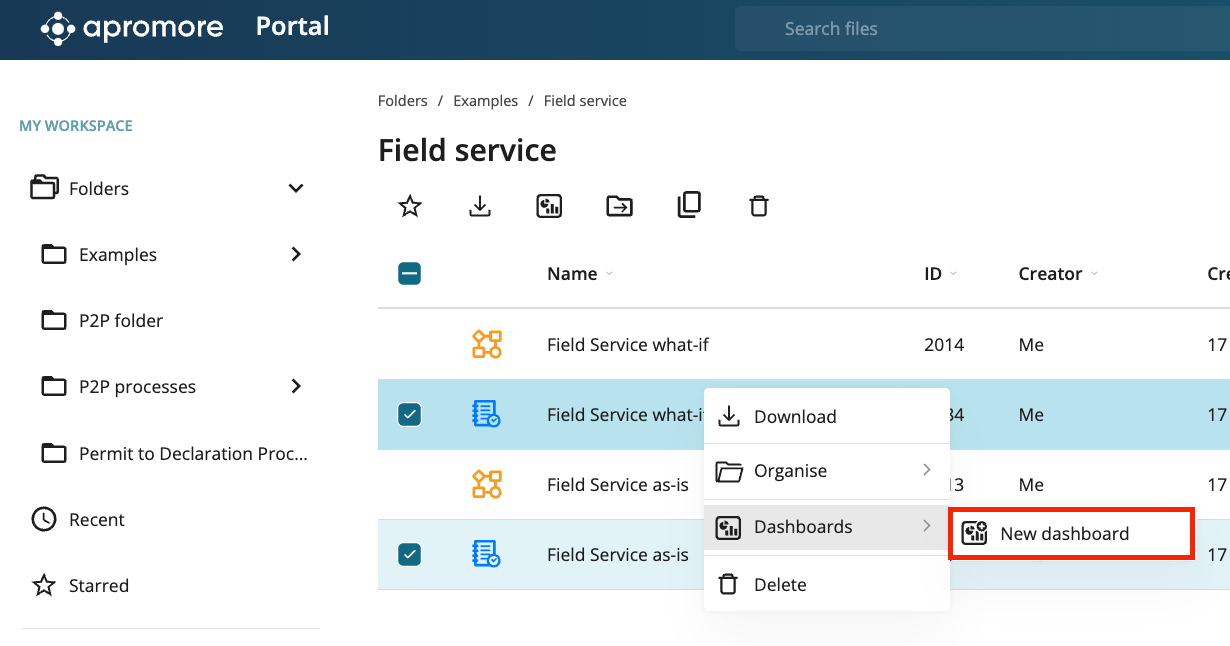Open dashboard via toolbar chart icon

pos(549,206)
